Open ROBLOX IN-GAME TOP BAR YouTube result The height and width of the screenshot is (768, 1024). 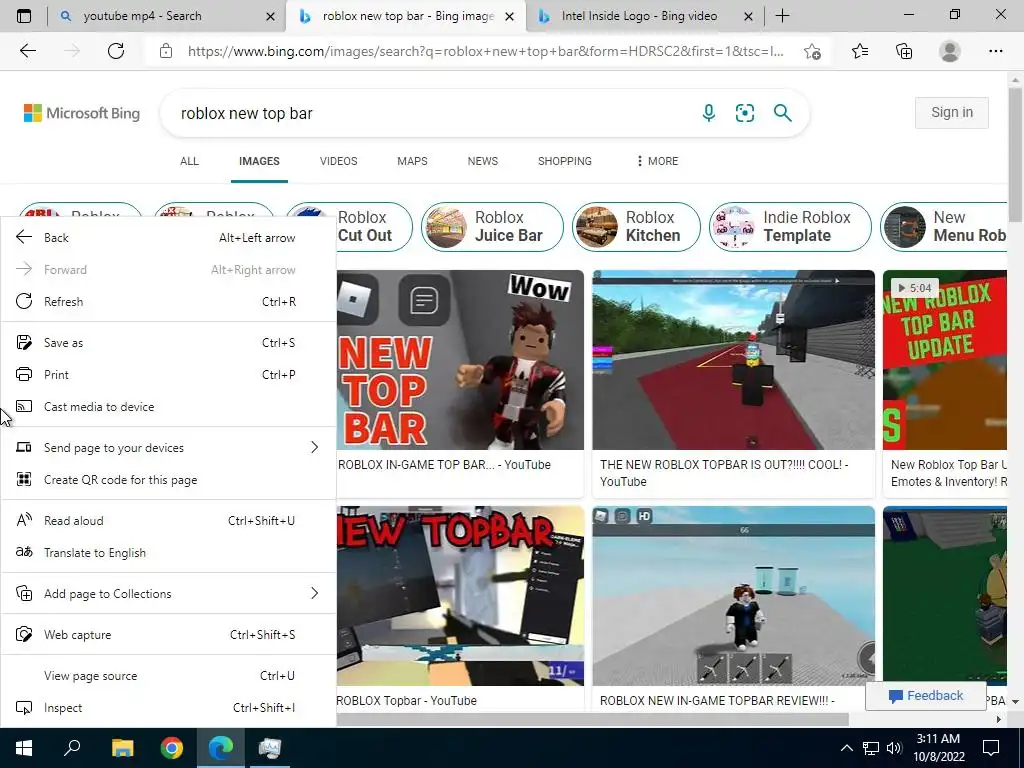click(444, 465)
